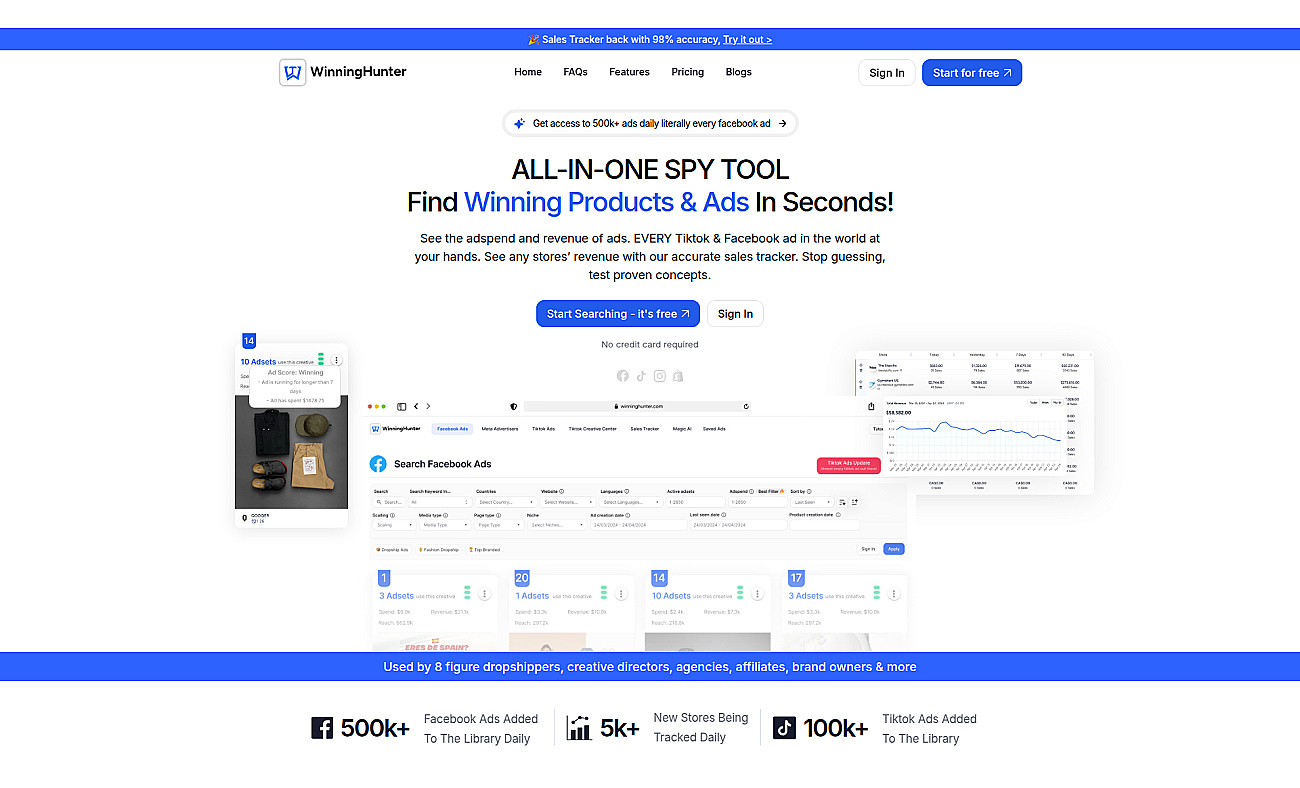
Task: Open Home in the top navigation
Action: 528,72
